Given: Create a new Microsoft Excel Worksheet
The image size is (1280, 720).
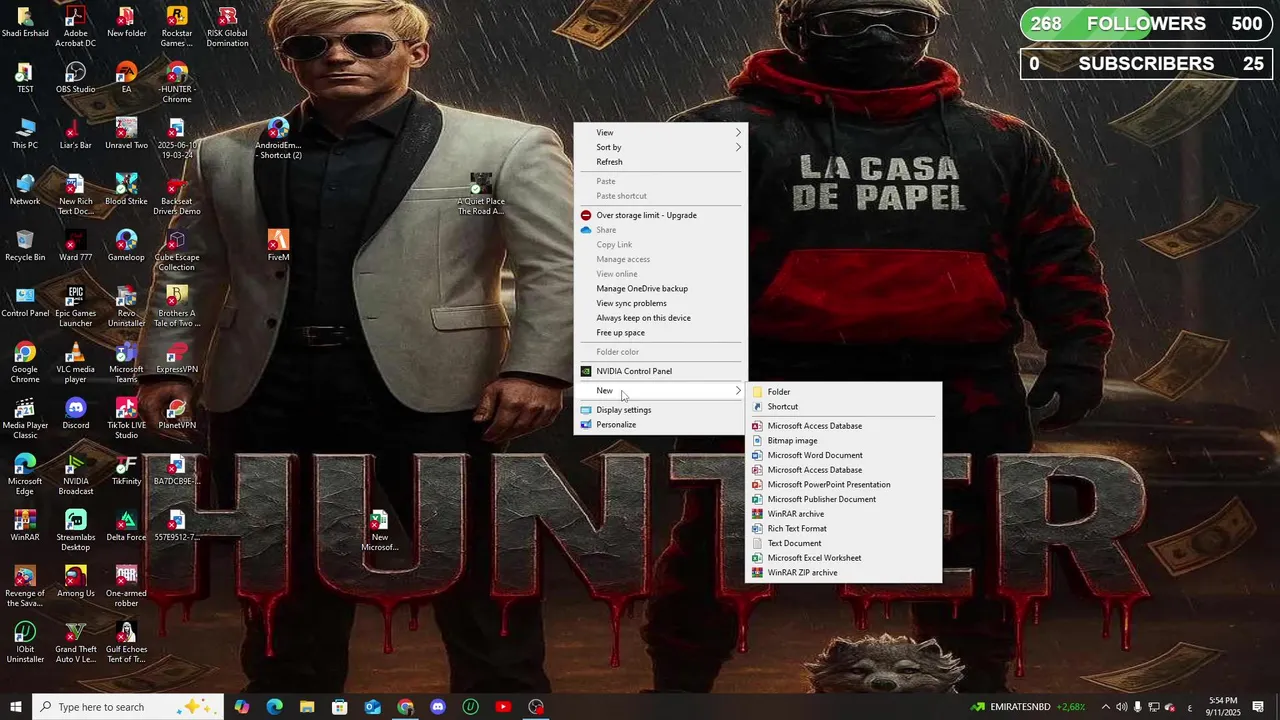Looking at the screenshot, I should click(x=844, y=558).
